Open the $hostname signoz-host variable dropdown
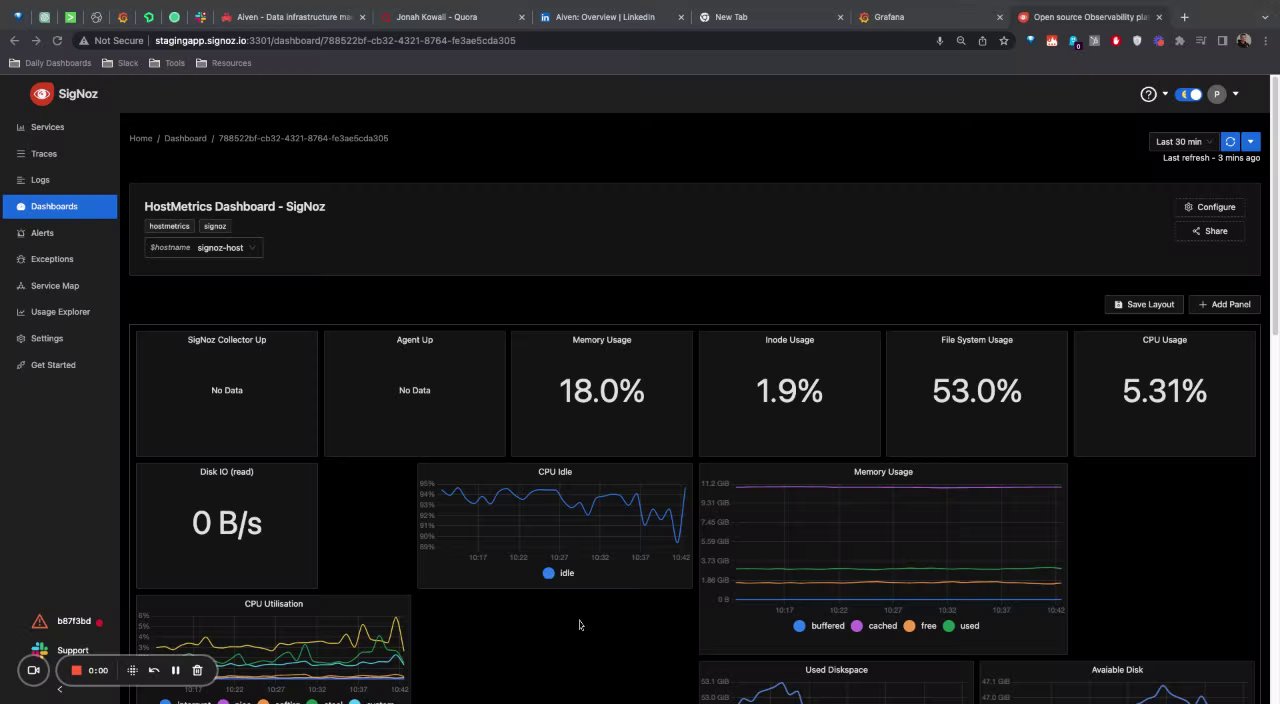This screenshot has width=1280, height=704. click(204, 247)
